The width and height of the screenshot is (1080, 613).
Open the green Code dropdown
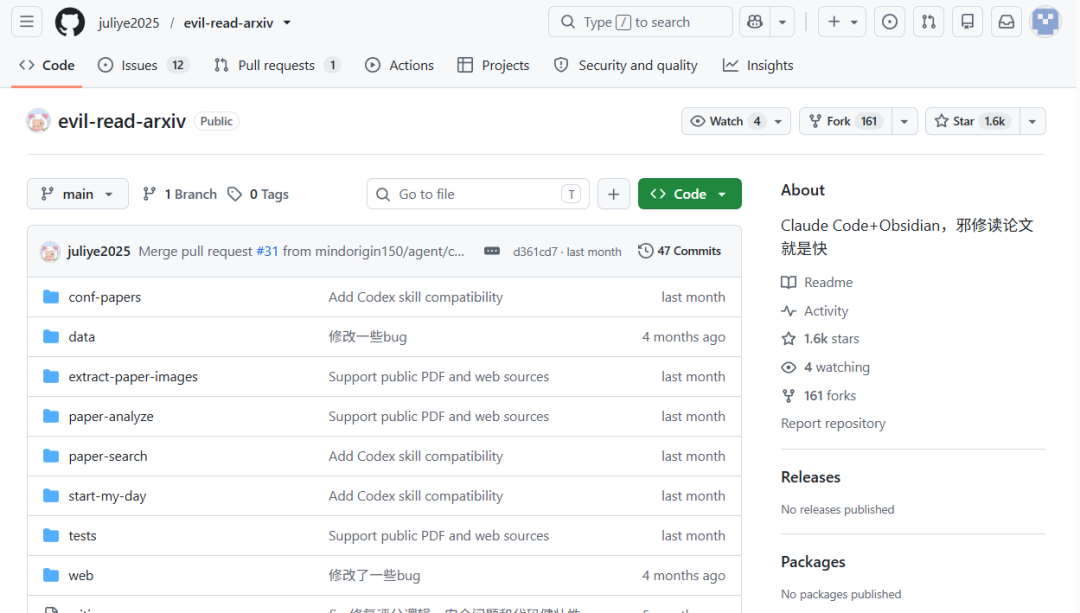click(x=689, y=194)
